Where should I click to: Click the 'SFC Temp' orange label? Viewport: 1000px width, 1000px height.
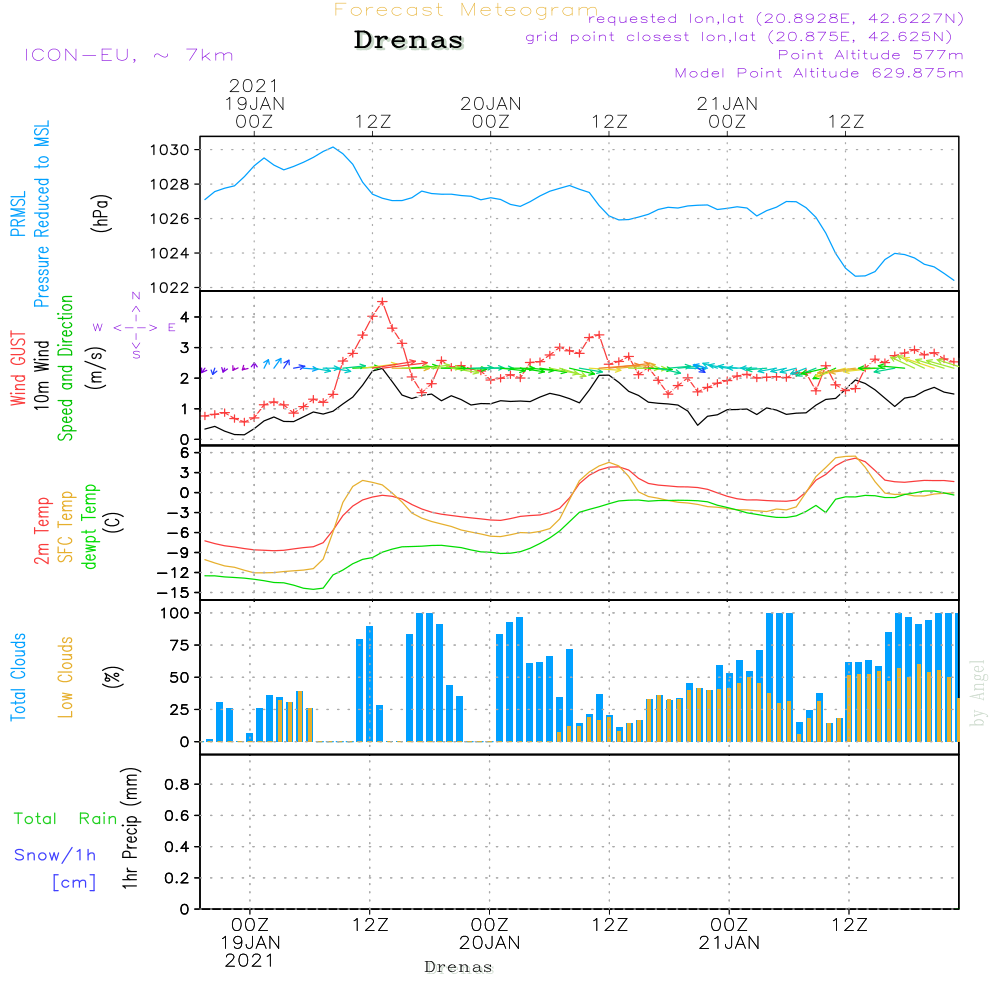(65, 527)
